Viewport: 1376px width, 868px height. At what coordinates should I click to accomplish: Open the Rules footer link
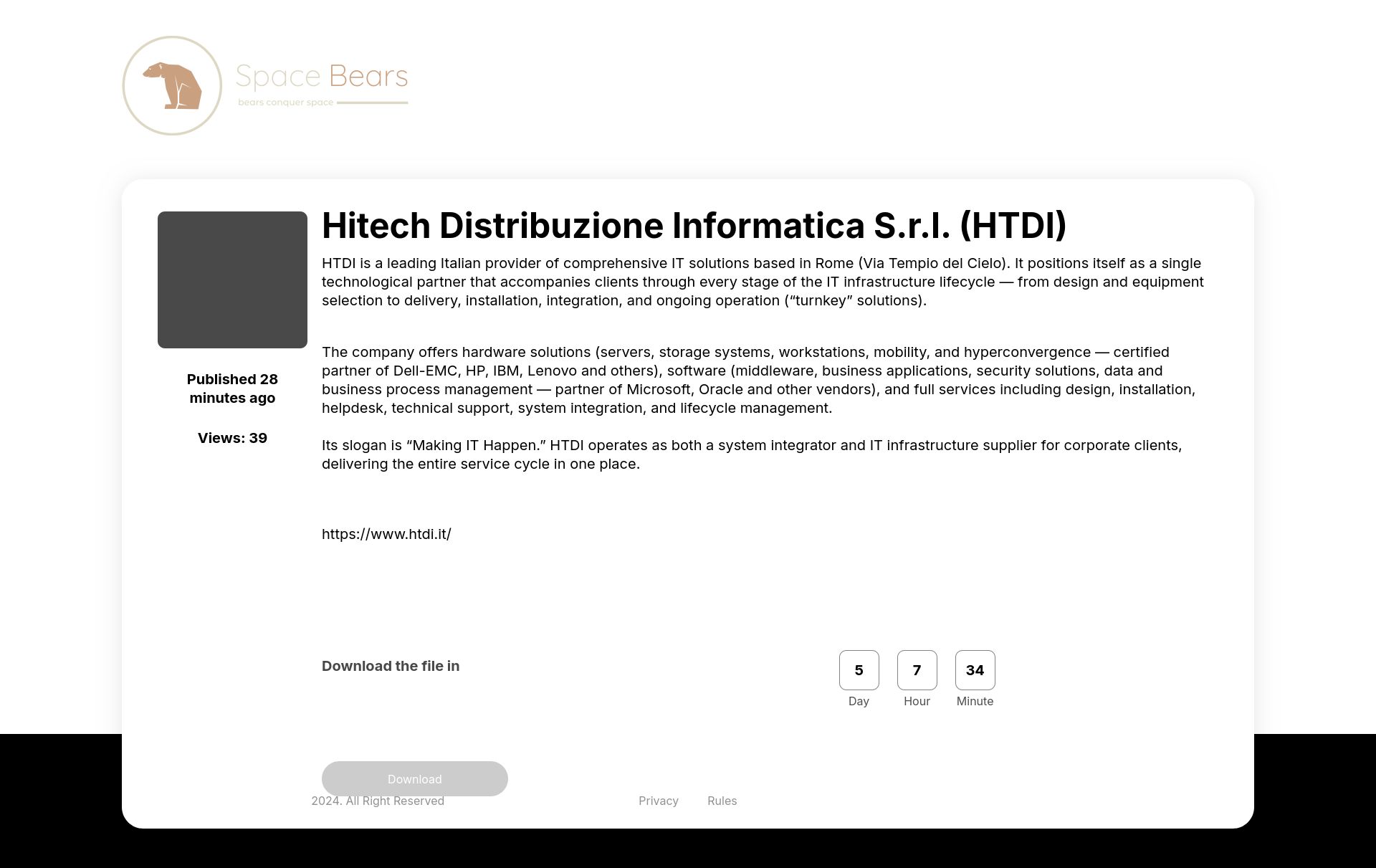click(722, 801)
